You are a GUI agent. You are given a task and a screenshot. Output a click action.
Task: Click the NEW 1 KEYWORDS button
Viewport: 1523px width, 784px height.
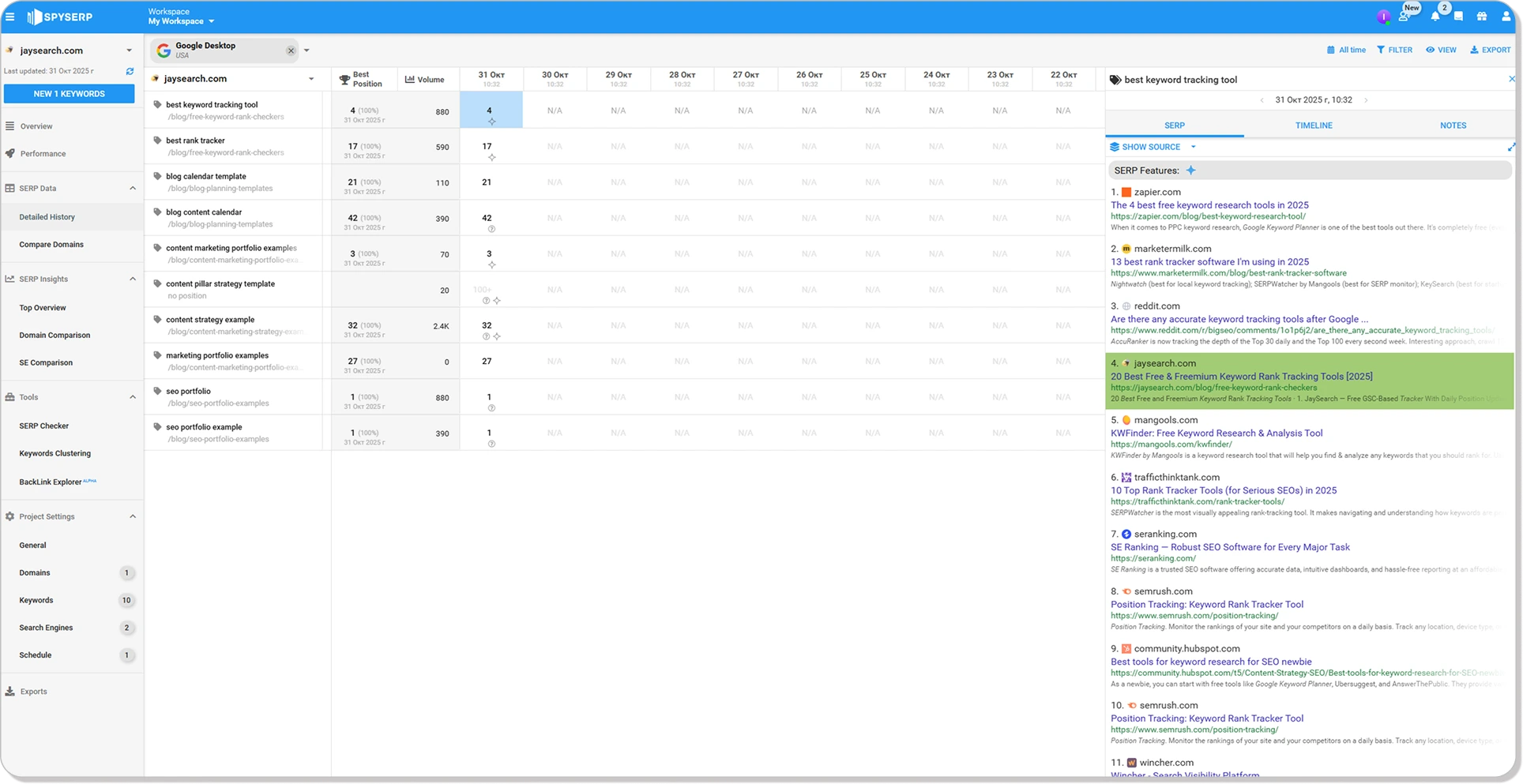pos(69,94)
